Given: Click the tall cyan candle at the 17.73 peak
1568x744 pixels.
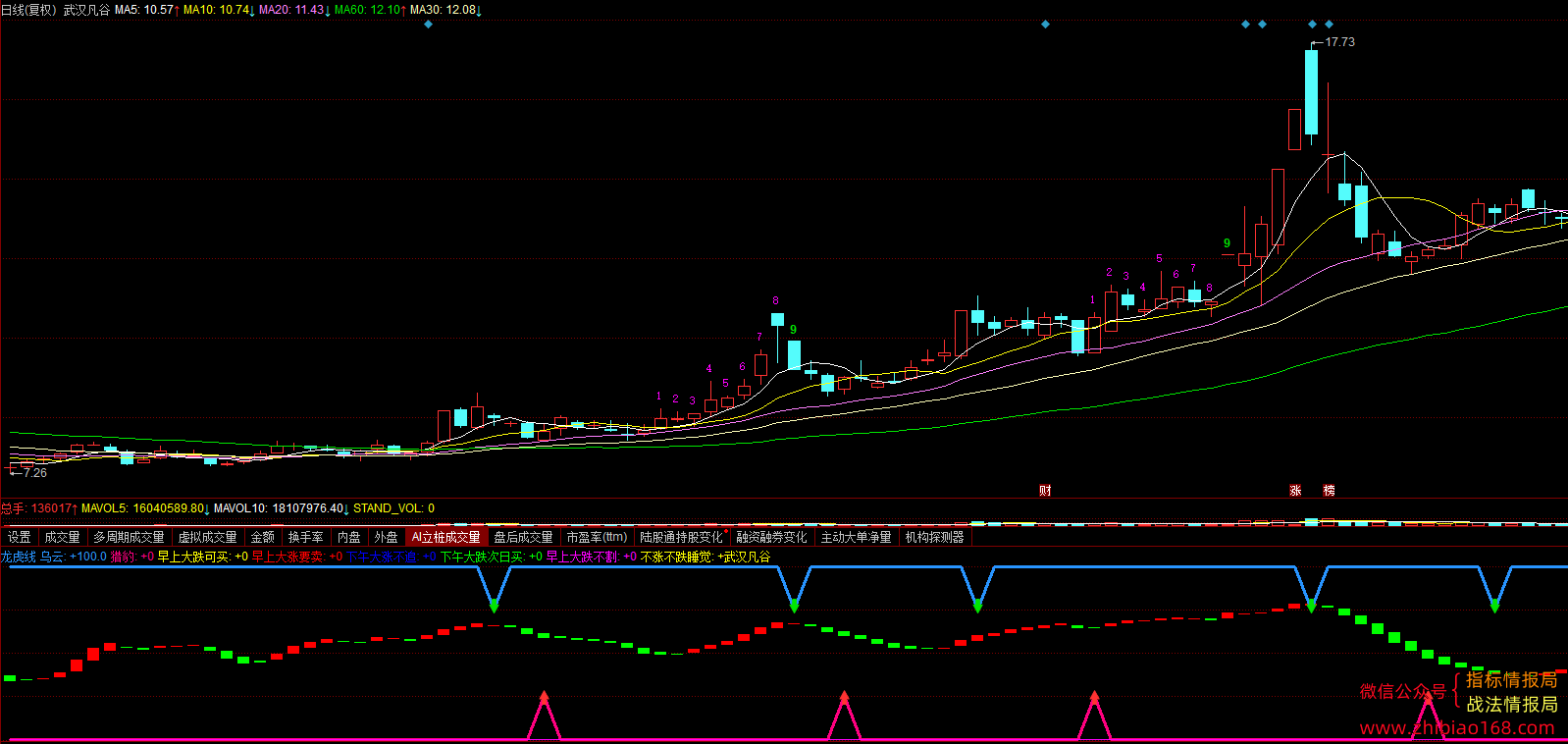Looking at the screenshot, I should coord(1311,92).
